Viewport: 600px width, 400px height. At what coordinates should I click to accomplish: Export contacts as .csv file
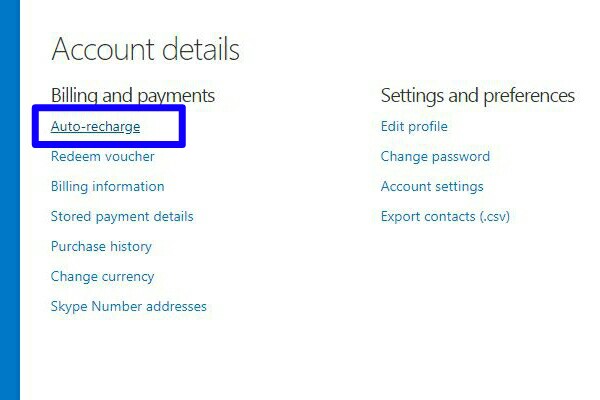pos(445,216)
